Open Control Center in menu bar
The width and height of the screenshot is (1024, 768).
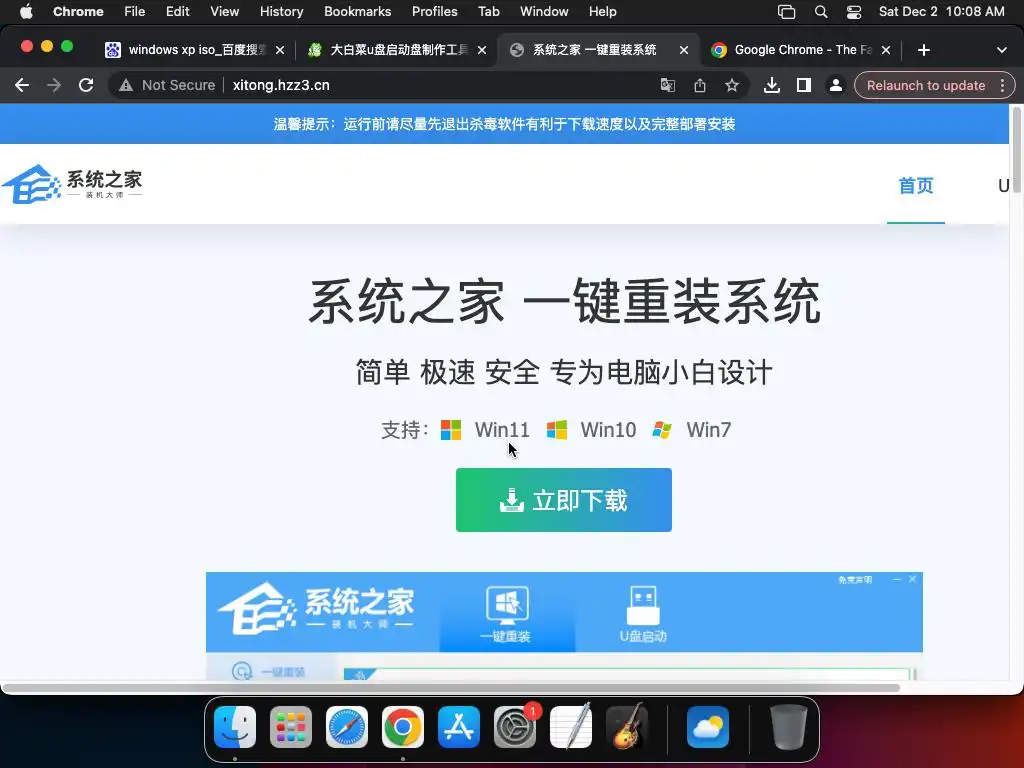[x=854, y=12]
